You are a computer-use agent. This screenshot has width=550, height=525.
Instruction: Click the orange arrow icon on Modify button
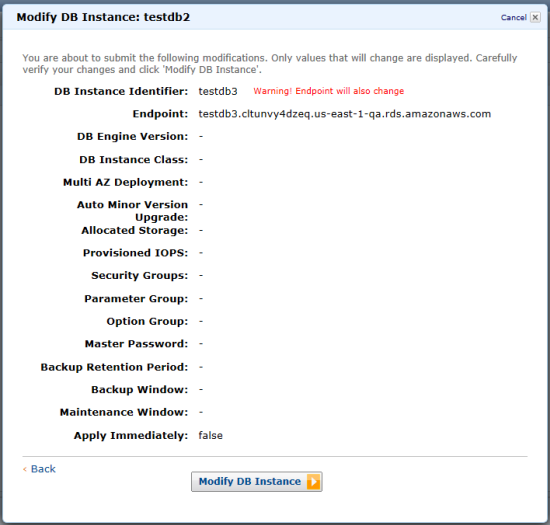pyautogui.click(x=313, y=482)
